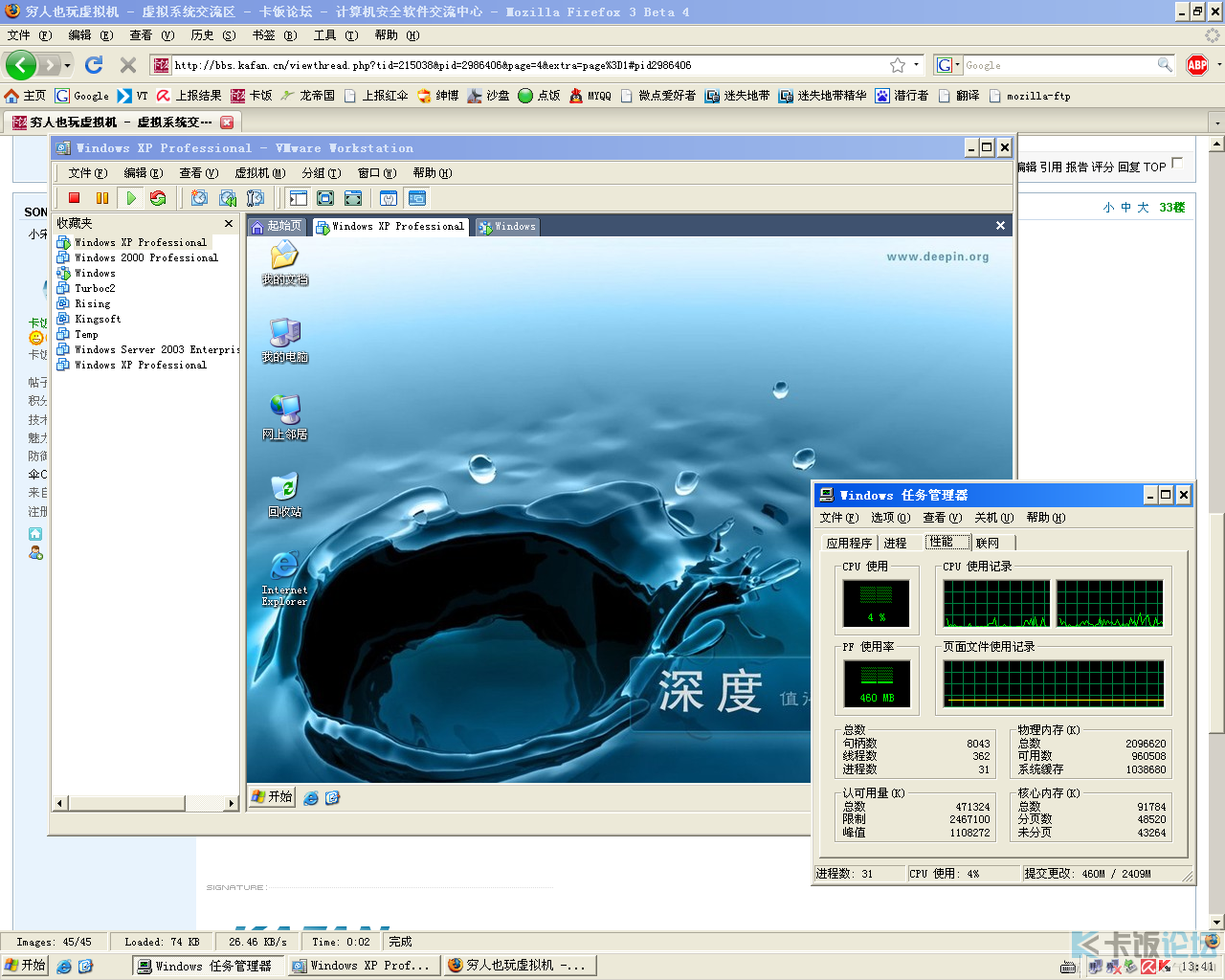Click the Google search input field
Image resolution: width=1225 pixels, height=980 pixels.
[1058, 65]
